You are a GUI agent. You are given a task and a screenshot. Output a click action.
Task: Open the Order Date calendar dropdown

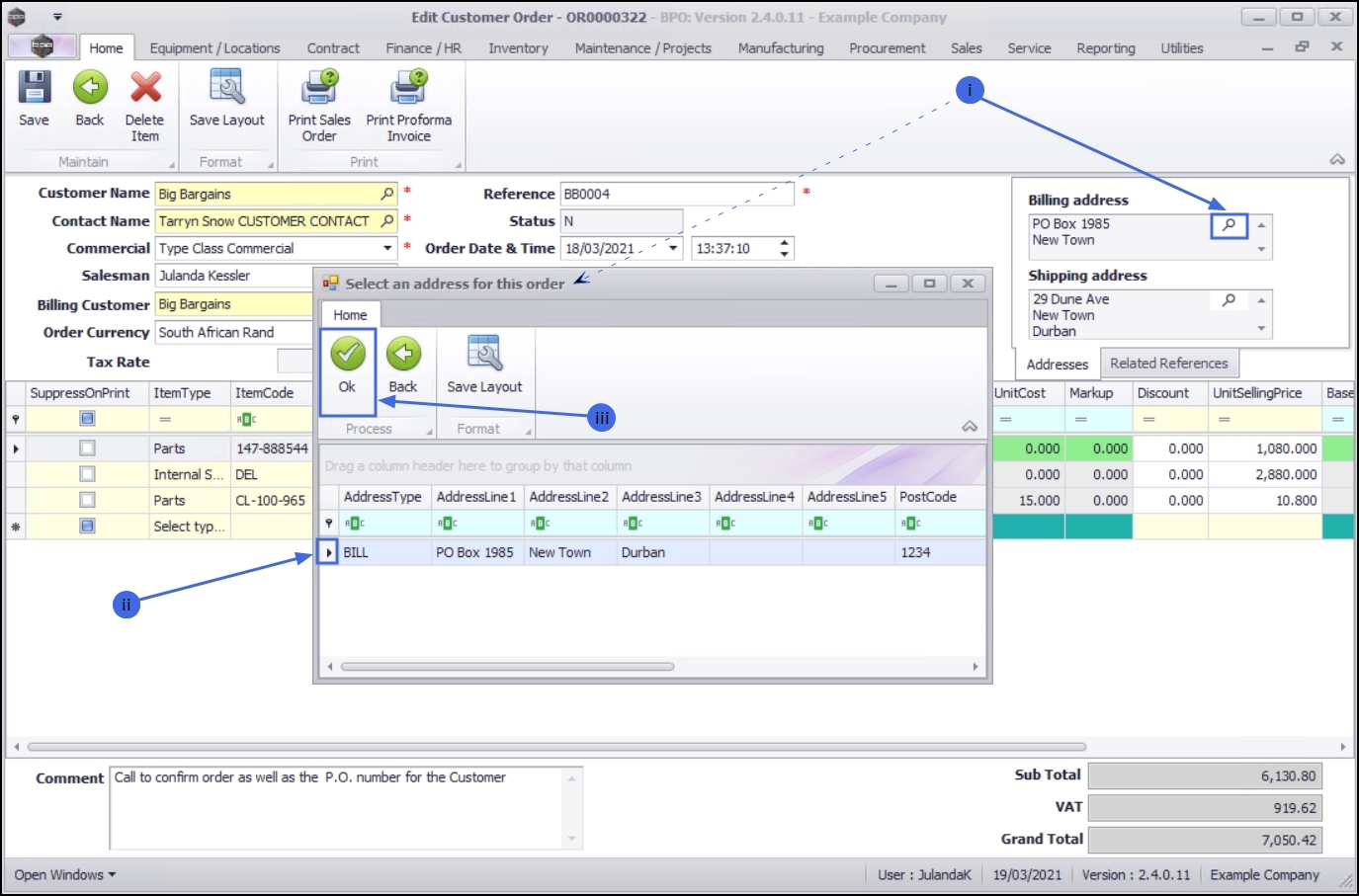pos(674,249)
